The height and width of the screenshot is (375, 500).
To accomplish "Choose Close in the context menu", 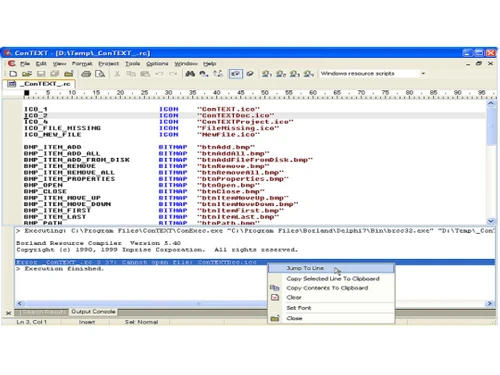I will (331, 318).
